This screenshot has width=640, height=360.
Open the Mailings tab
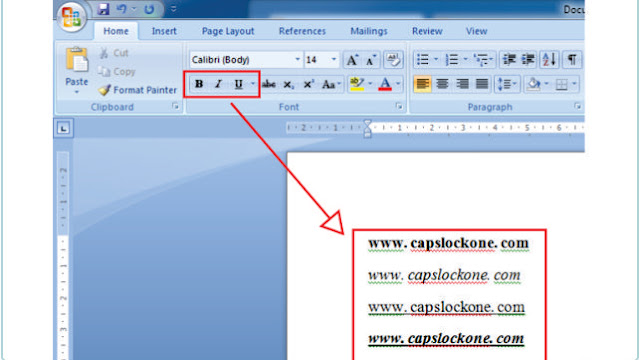369,31
